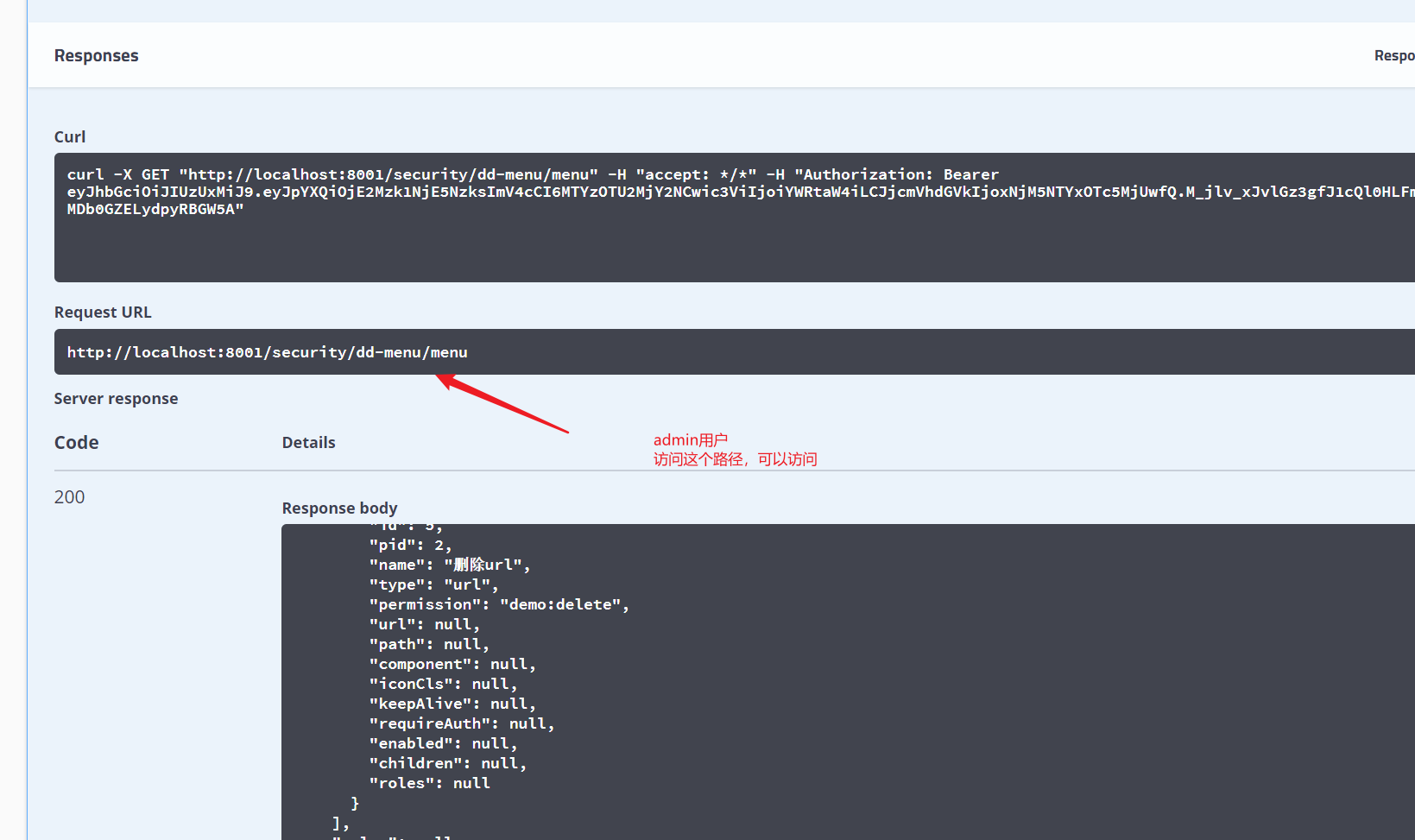Click the response code 200
Image resolution: width=1415 pixels, height=840 pixels.
click(69, 496)
